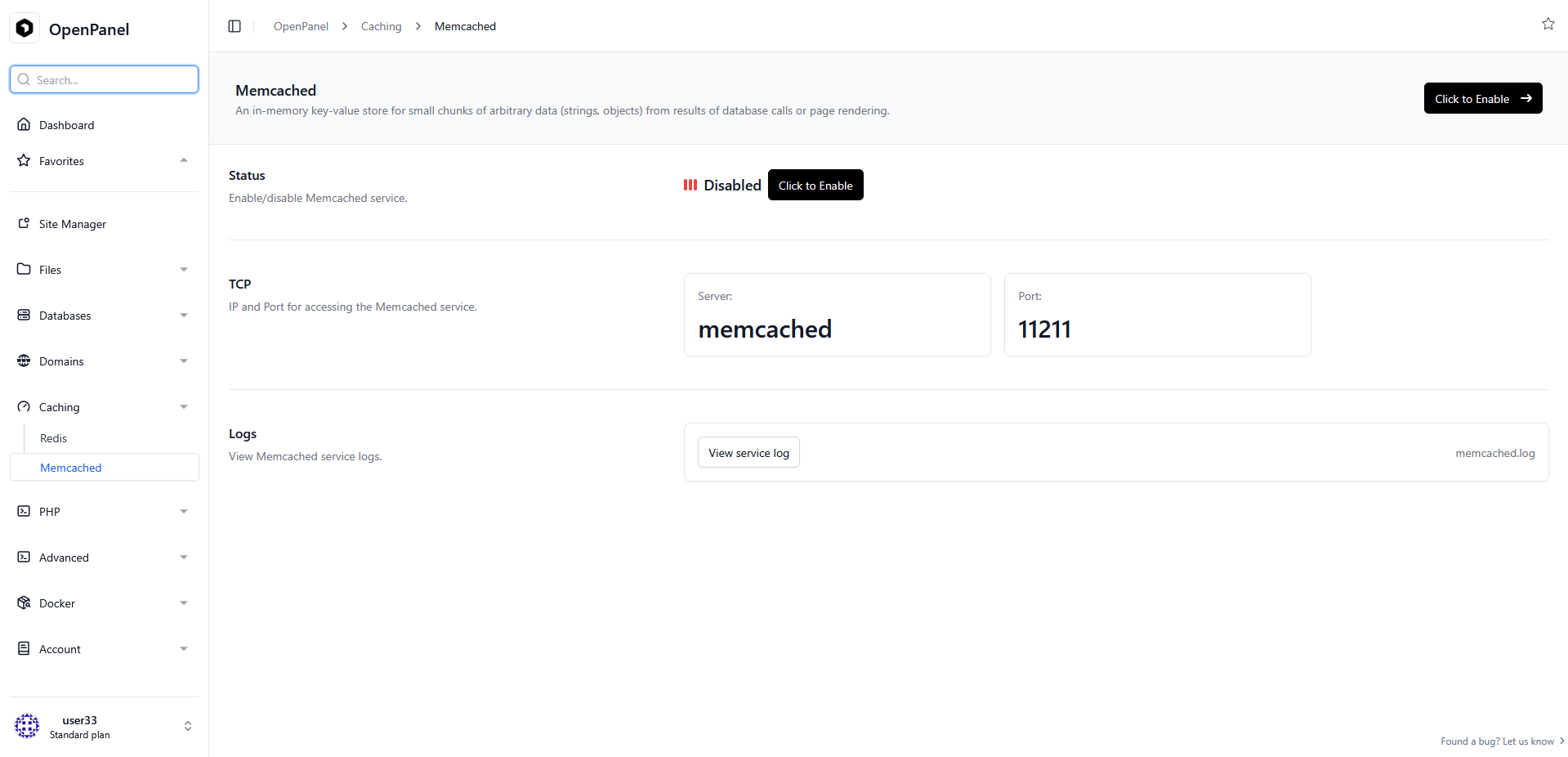Switch to the Redis page
The height and width of the screenshot is (757, 1568).
tap(52, 437)
